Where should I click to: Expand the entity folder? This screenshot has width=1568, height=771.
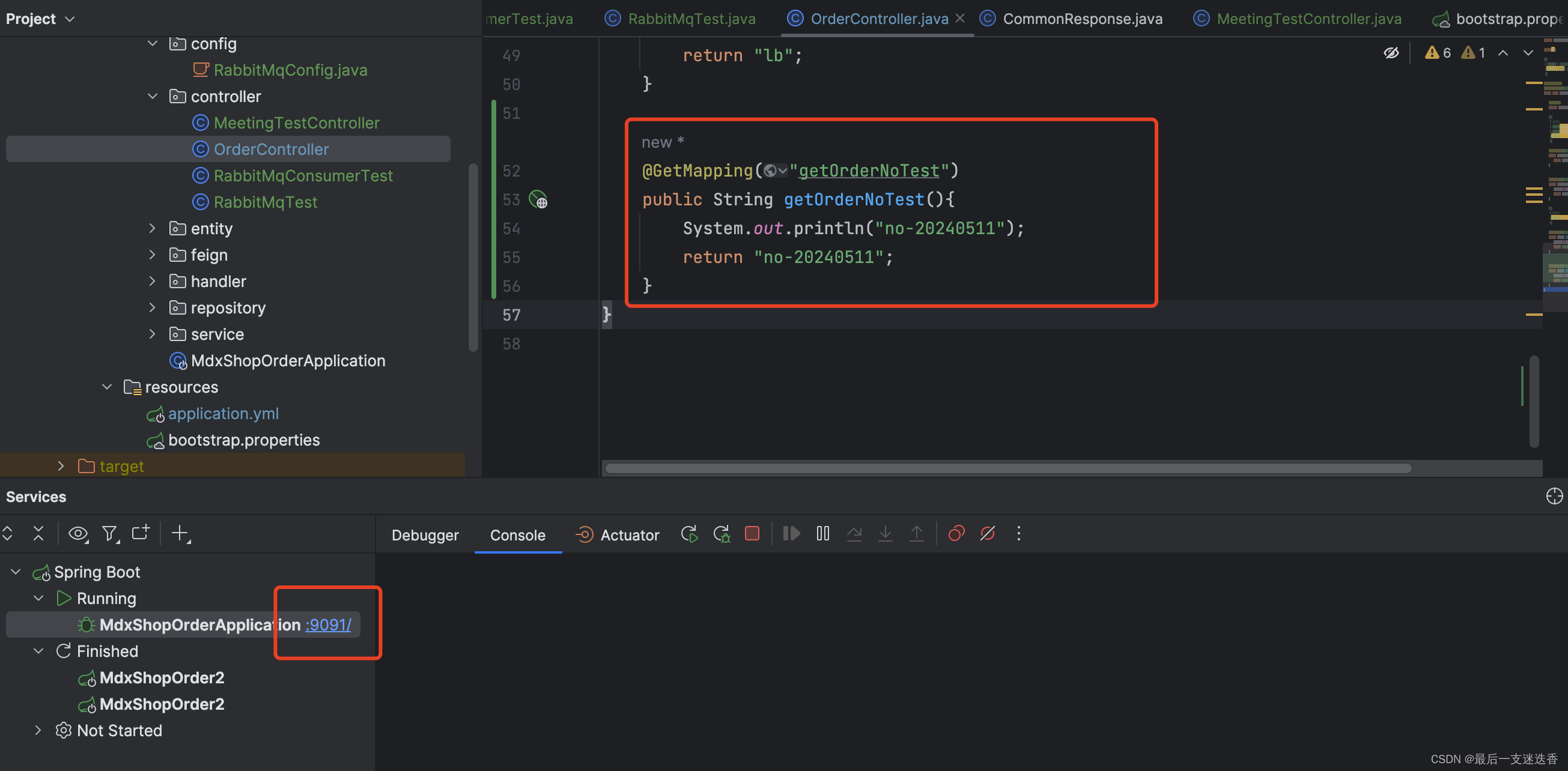[x=152, y=228]
